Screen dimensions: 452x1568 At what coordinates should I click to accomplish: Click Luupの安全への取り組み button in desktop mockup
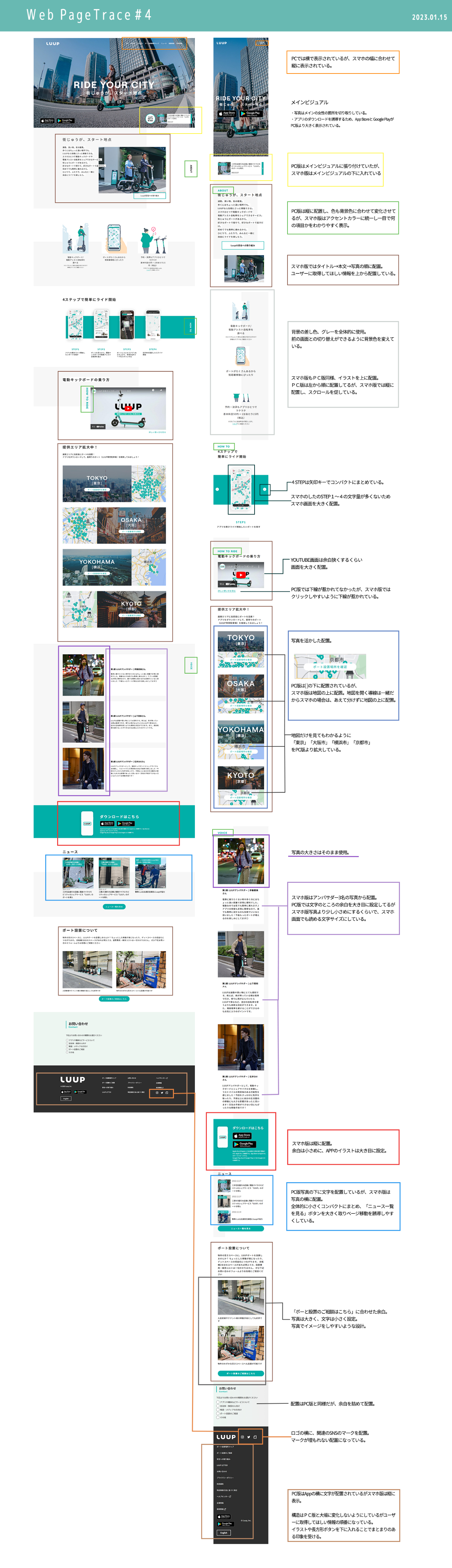pos(149,195)
